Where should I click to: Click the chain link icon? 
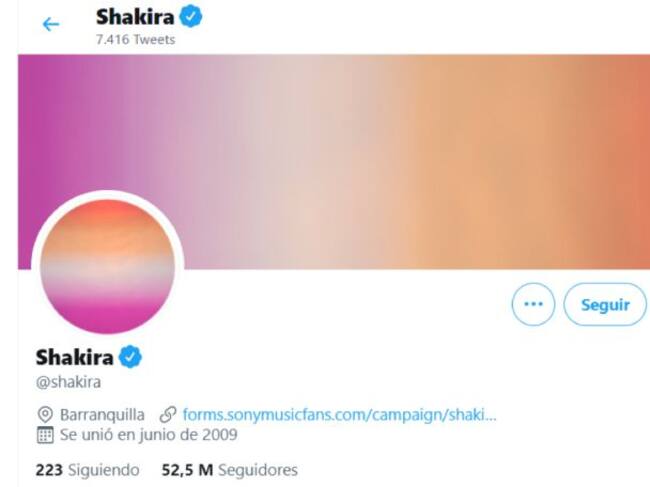point(168,414)
